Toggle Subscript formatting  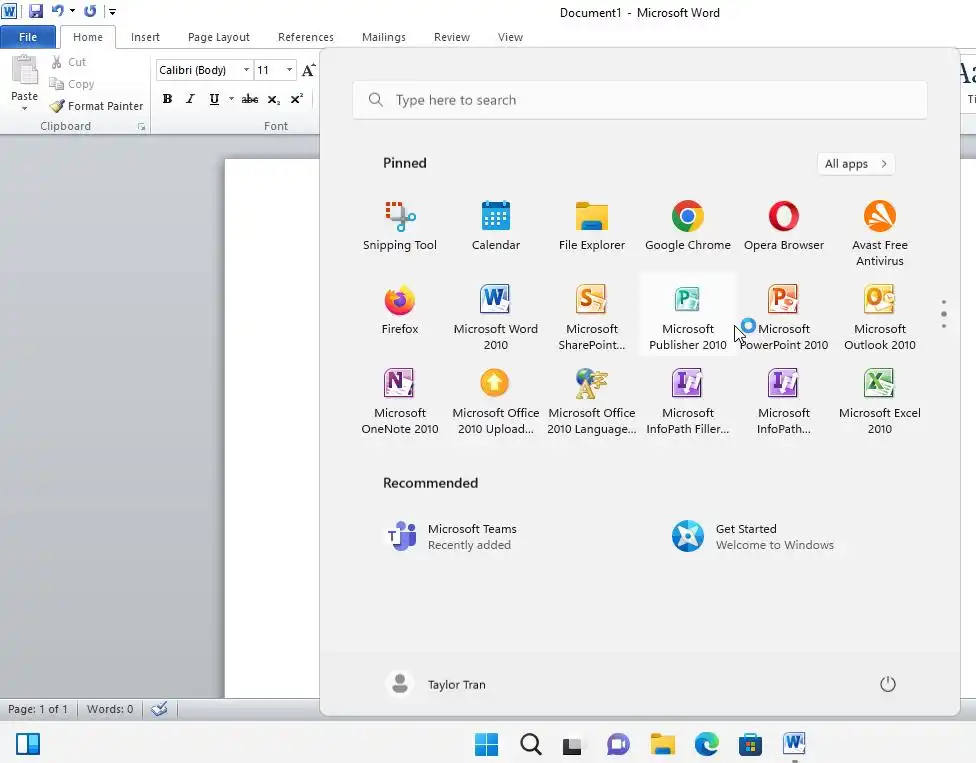tap(274, 99)
